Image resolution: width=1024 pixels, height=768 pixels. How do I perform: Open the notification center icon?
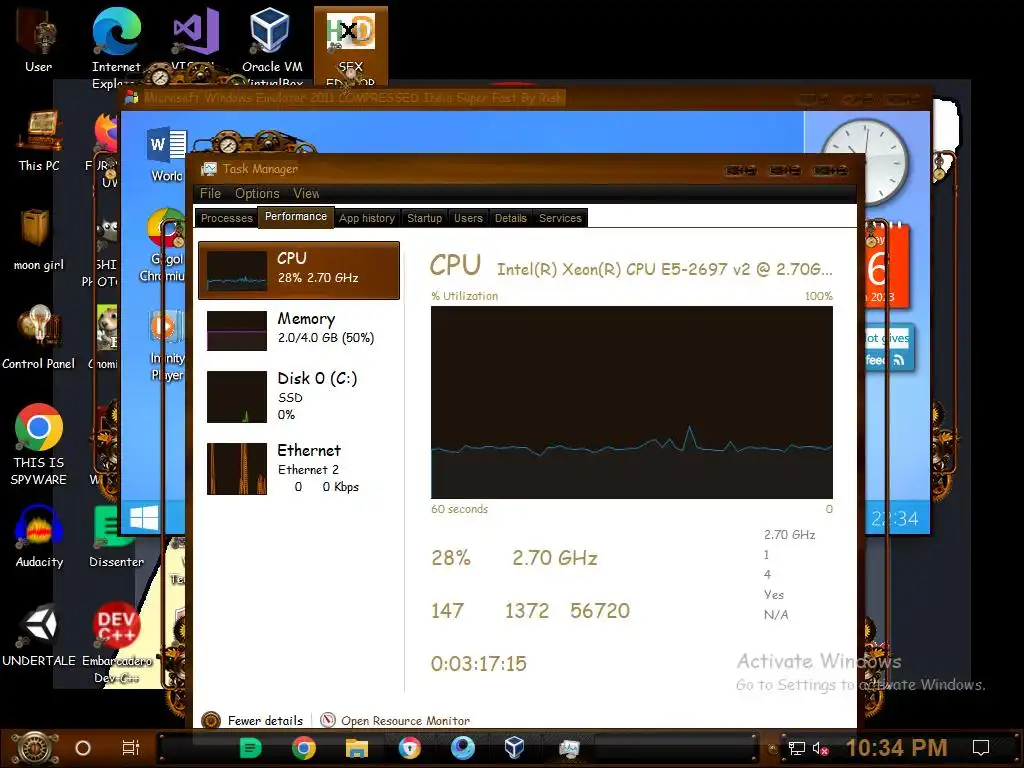pyautogui.click(x=981, y=748)
